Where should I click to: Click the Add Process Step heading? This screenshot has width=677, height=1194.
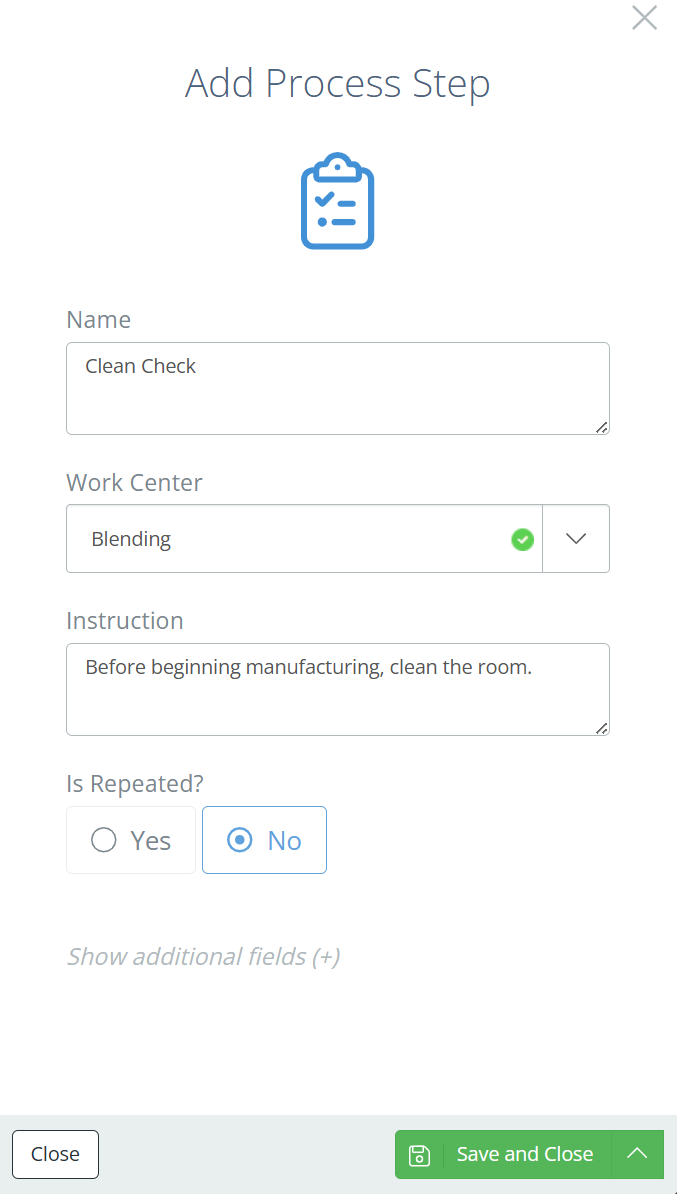click(x=337, y=84)
